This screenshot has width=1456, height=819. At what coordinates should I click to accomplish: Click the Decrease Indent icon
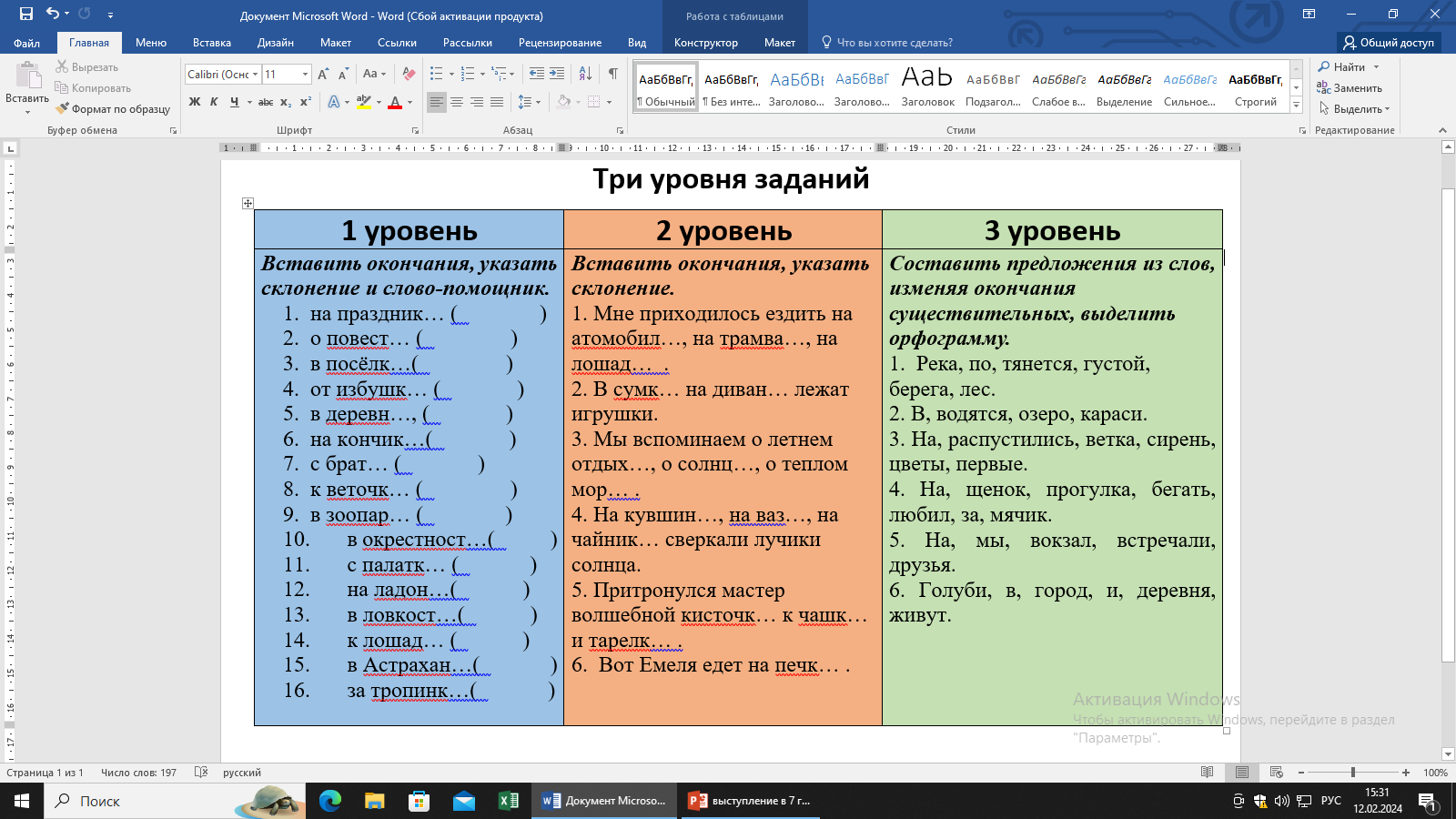pos(536,74)
